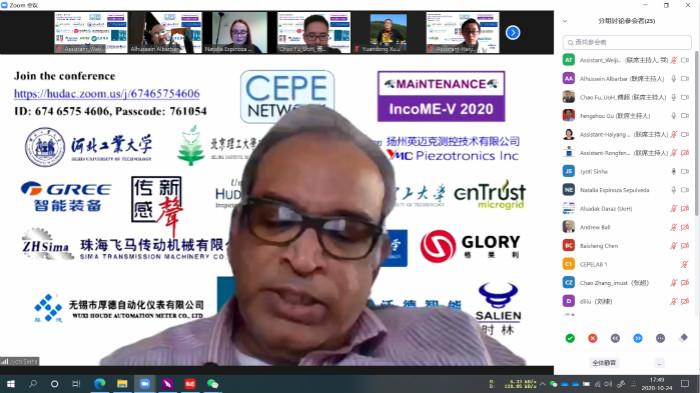This screenshot has width=700, height=393.
Task: Select Chao Fu_UoH video thumbnail
Action: pyautogui.click(x=314, y=33)
